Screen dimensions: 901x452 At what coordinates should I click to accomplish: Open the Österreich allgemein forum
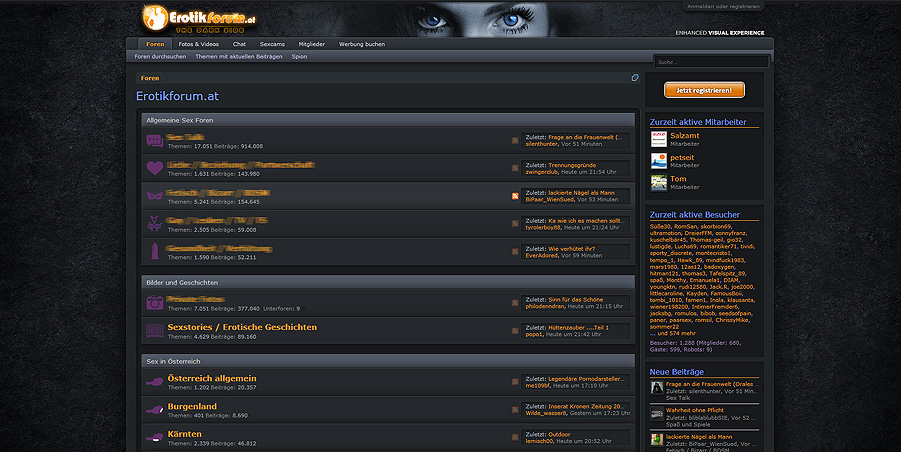(x=212, y=378)
